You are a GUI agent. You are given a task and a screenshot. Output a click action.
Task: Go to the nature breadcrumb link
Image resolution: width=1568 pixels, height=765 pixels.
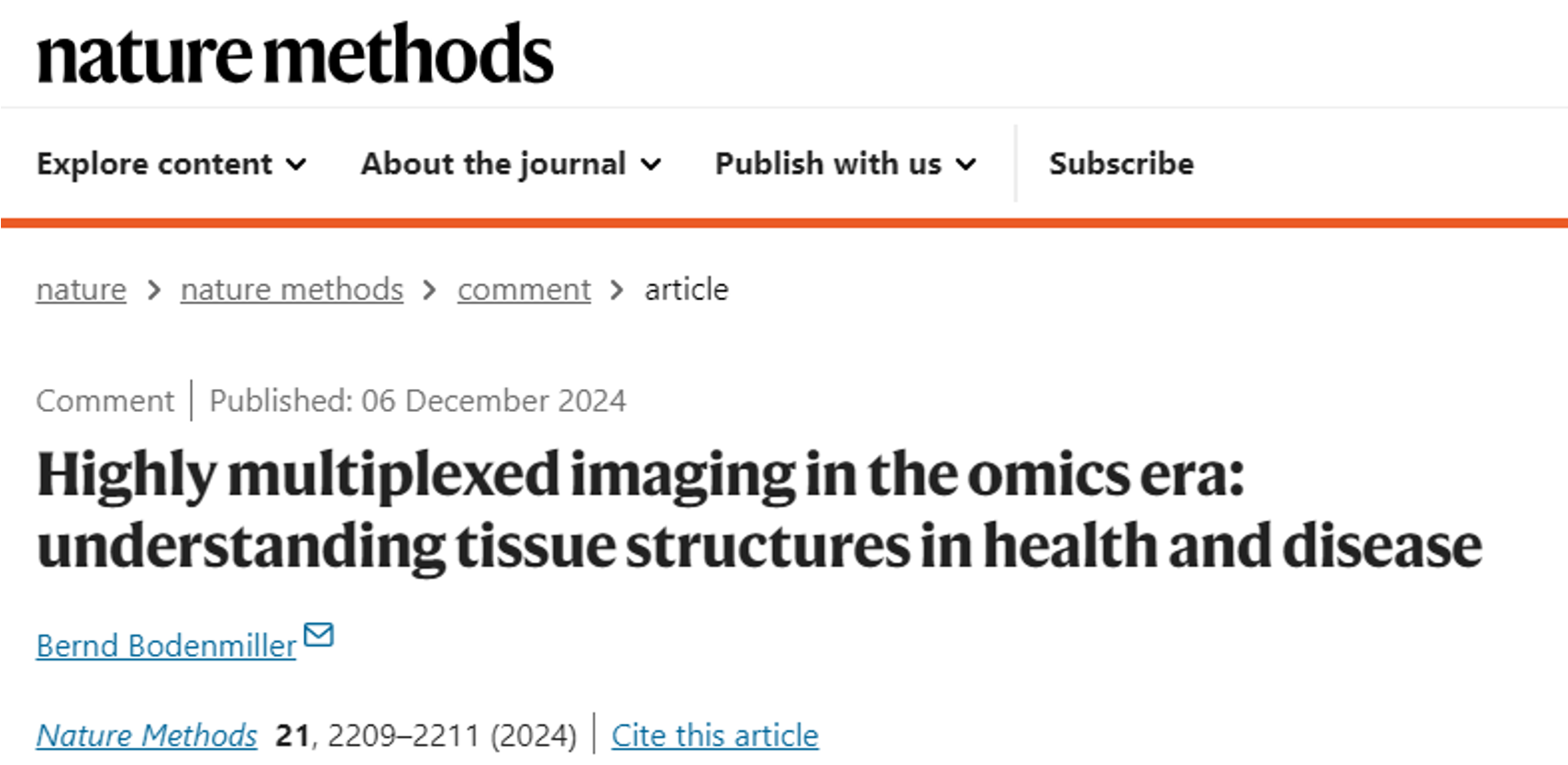coord(81,290)
